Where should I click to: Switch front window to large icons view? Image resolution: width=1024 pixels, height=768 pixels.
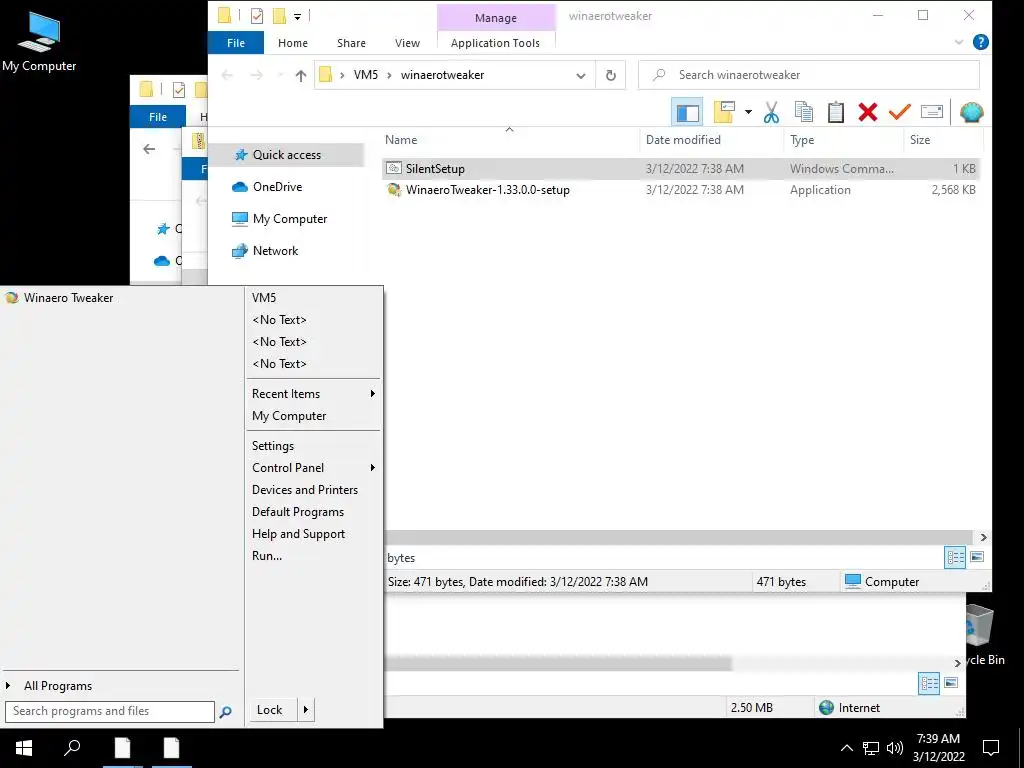[978, 557]
